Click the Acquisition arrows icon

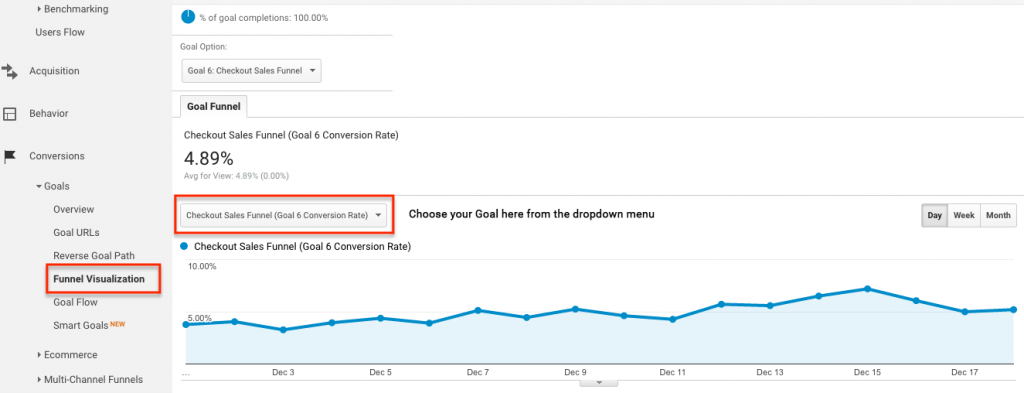pos(9,71)
